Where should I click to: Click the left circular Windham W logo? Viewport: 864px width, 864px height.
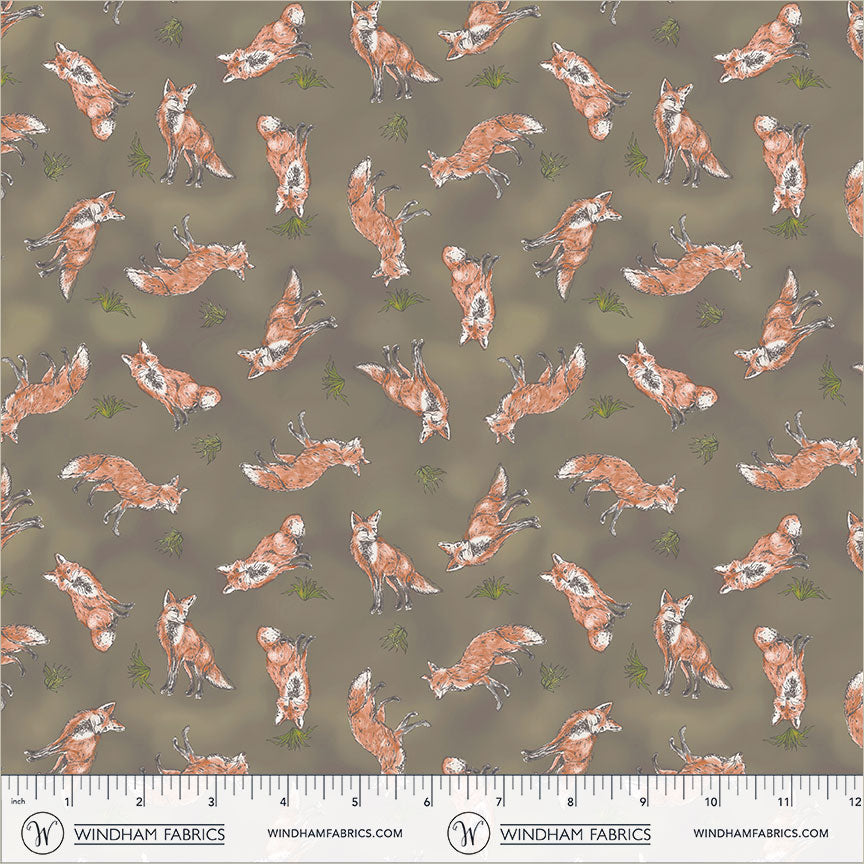(42, 832)
